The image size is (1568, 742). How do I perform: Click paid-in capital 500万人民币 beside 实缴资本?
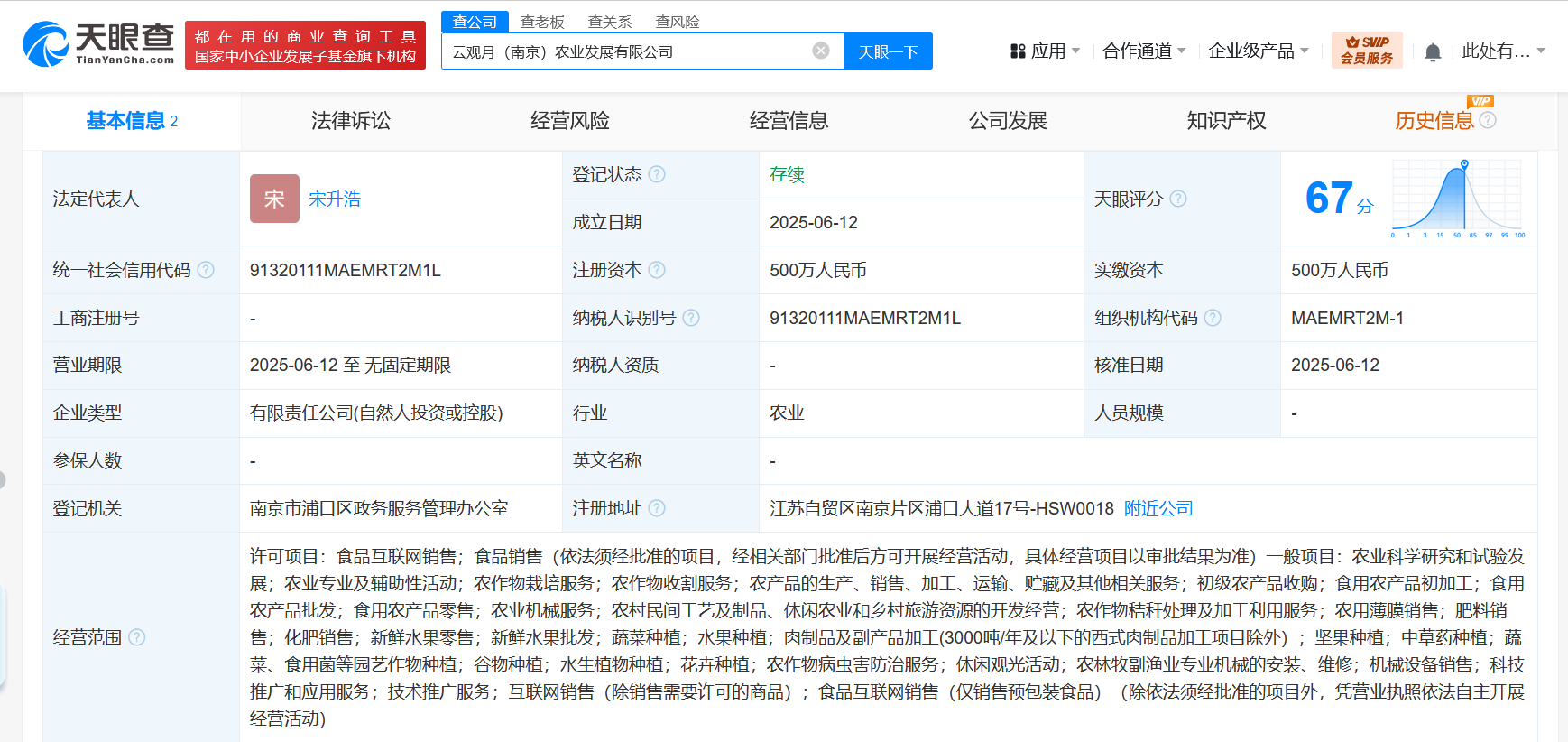pyautogui.click(x=1340, y=270)
